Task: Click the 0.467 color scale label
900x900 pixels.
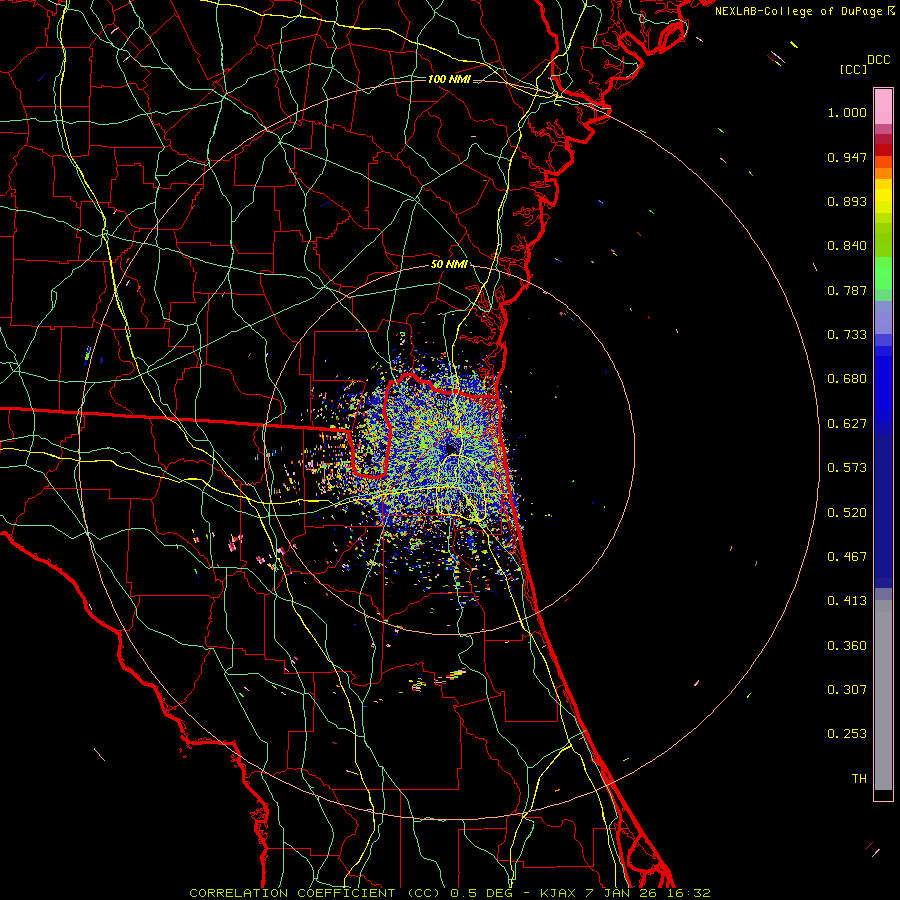Action: 847,557
